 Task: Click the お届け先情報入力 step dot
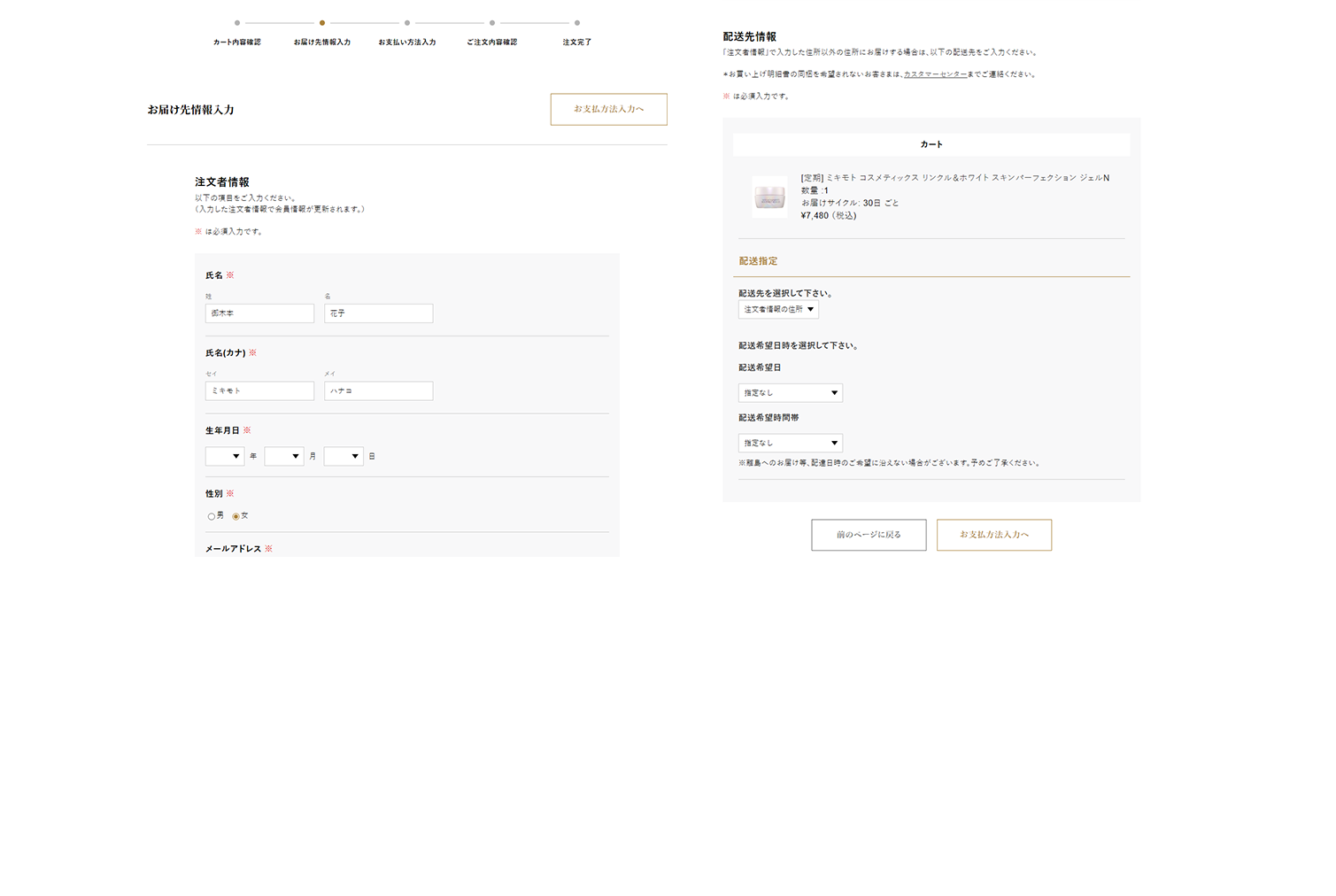point(322,23)
